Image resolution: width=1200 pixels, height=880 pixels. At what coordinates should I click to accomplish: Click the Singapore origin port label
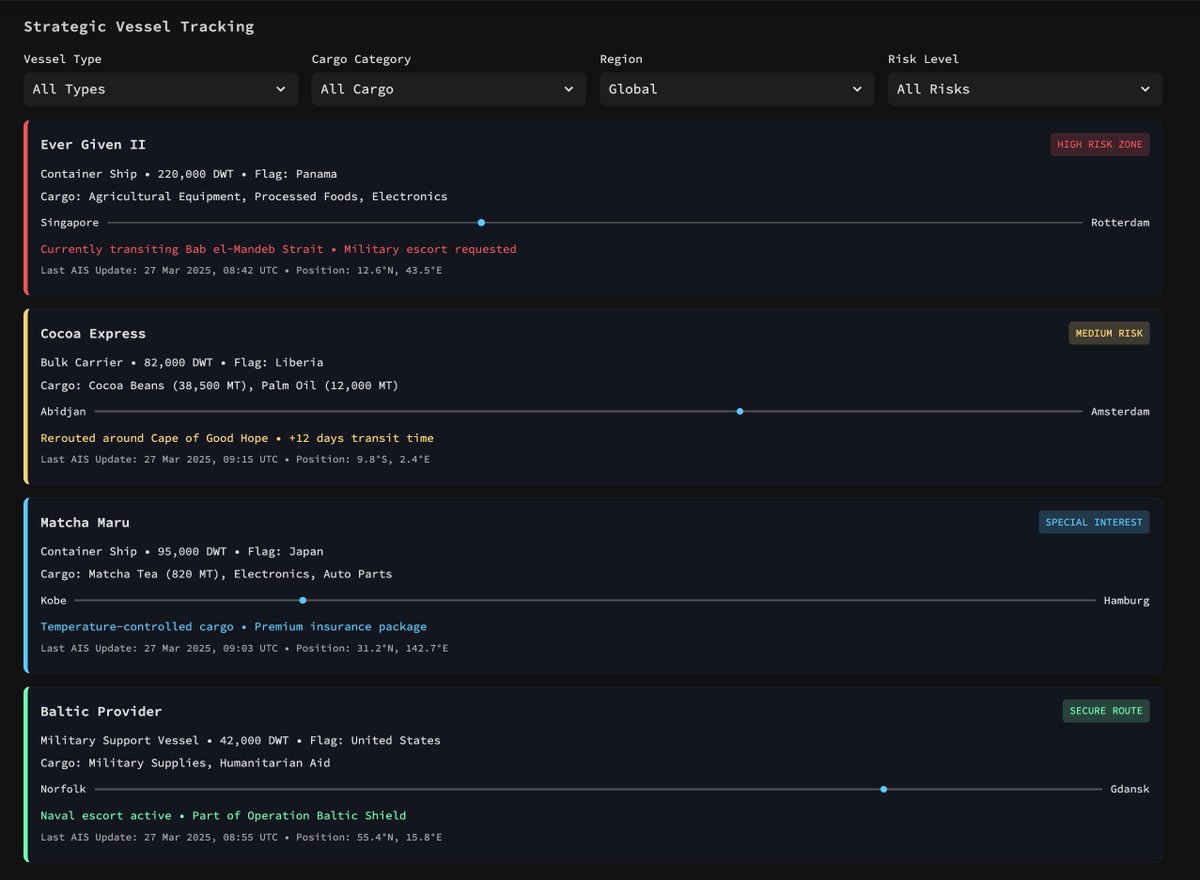click(70, 222)
